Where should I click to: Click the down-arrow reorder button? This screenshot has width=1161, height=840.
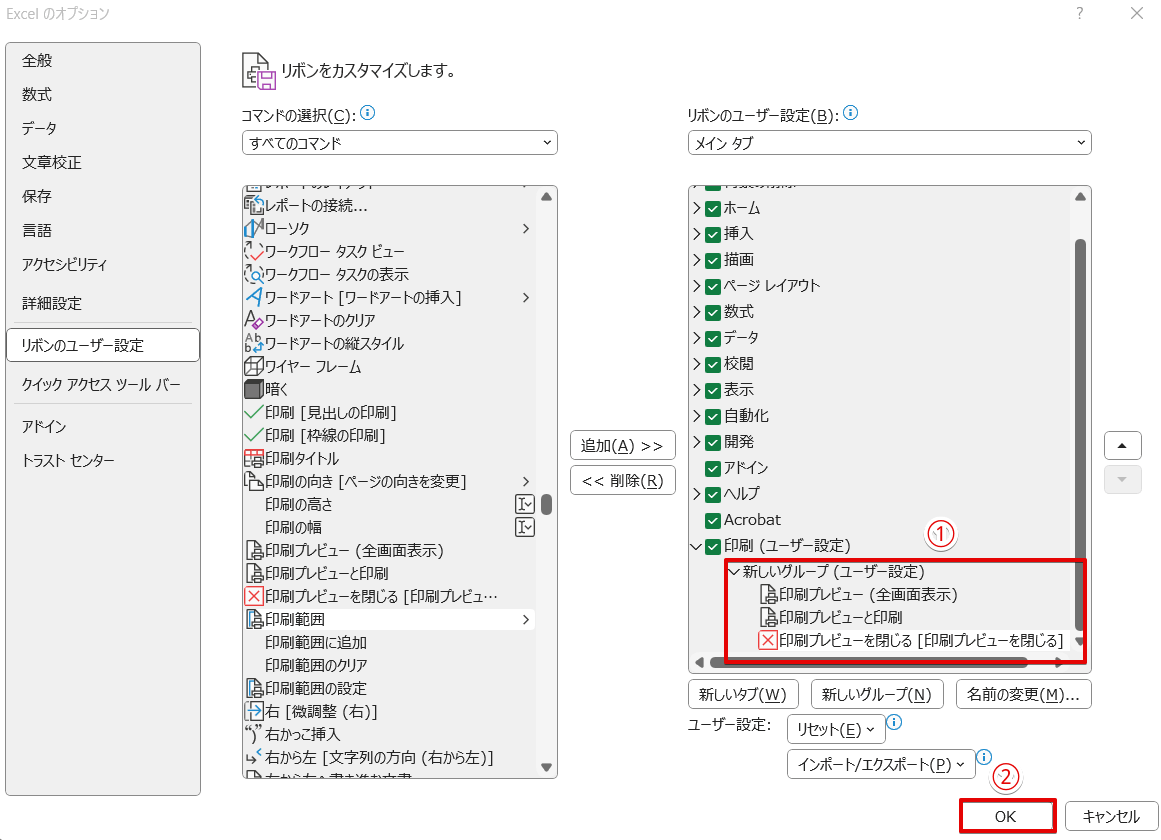tap(1122, 480)
